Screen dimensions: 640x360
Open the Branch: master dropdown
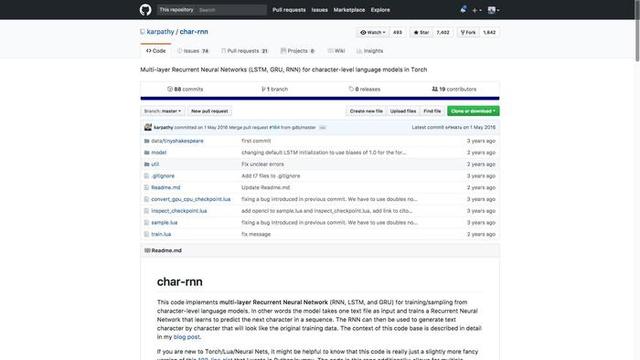pyautogui.click(x=162, y=111)
